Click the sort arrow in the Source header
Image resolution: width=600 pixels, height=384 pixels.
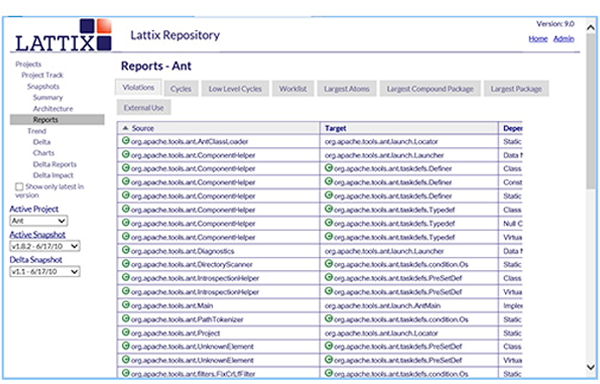(125, 128)
